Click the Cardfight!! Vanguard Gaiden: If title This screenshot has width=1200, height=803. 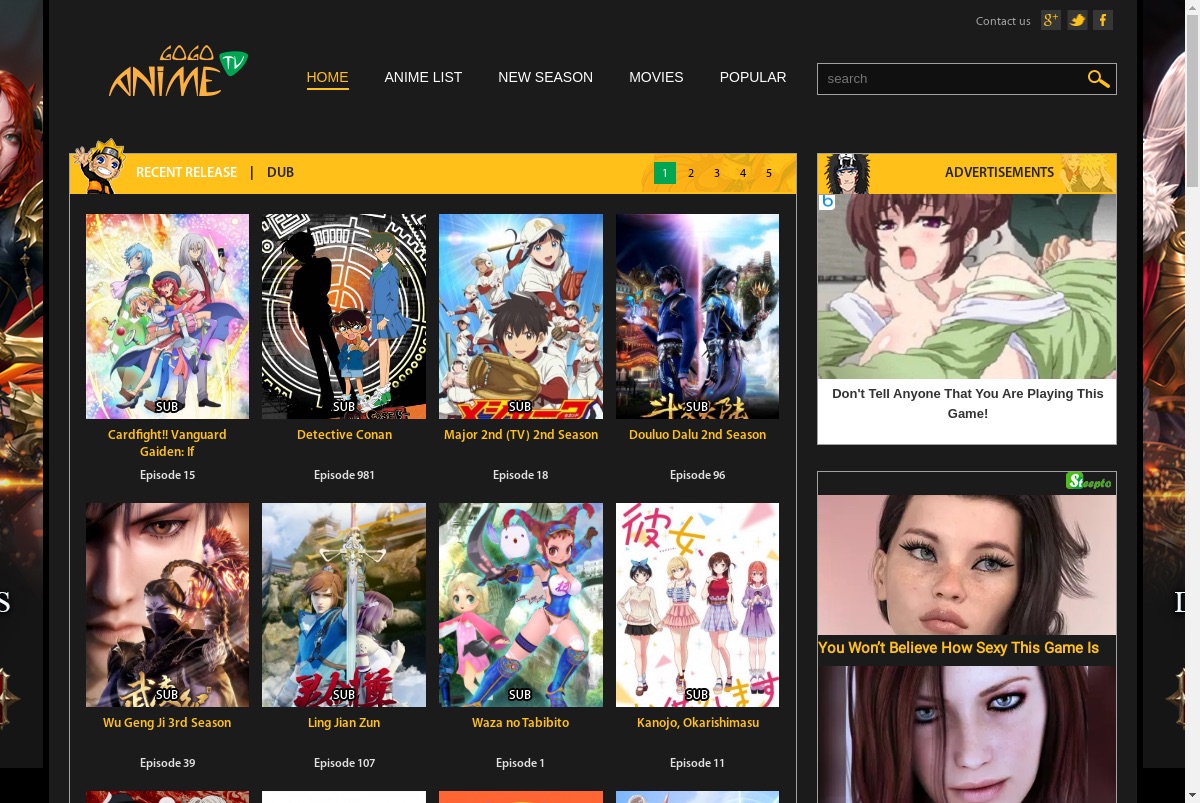(167, 443)
